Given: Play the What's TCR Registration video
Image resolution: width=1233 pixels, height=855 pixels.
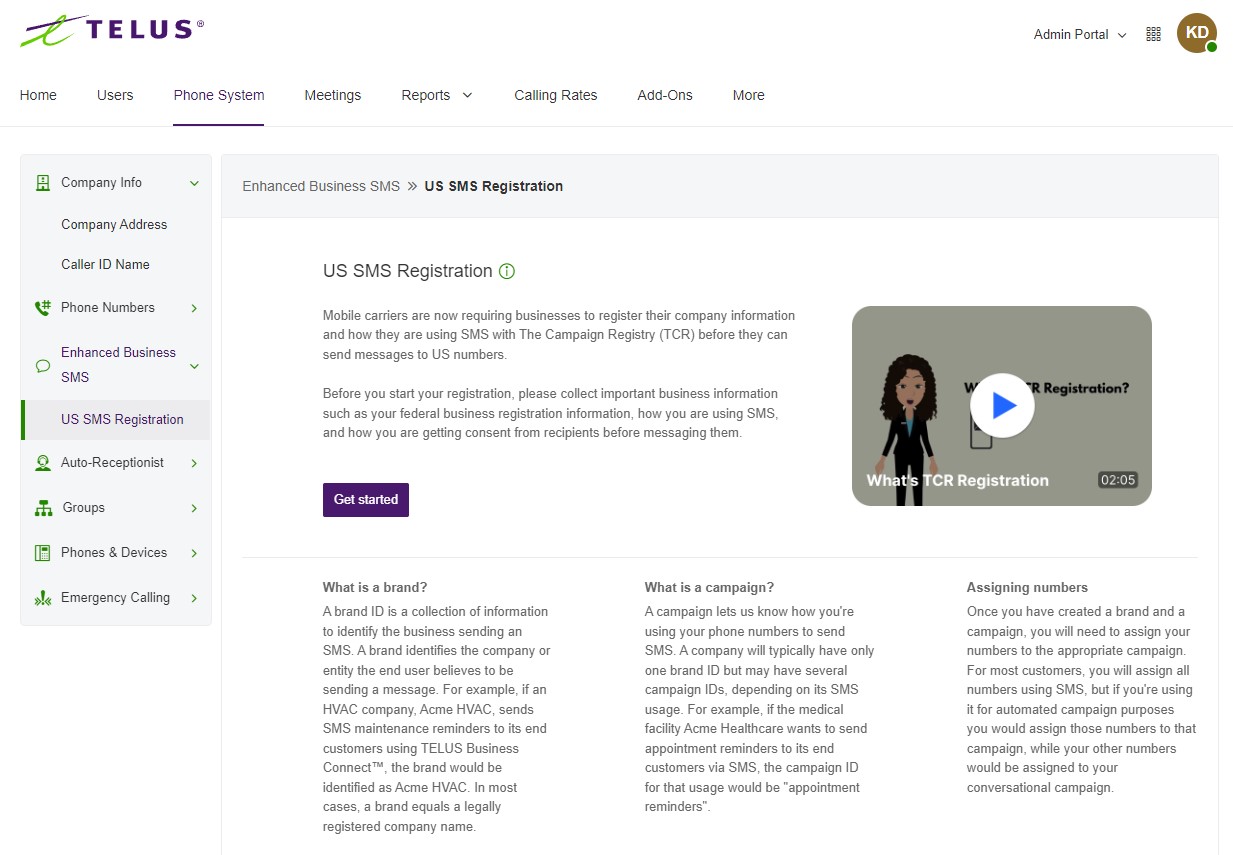Looking at the screenshot, I should coord(1002,405).
